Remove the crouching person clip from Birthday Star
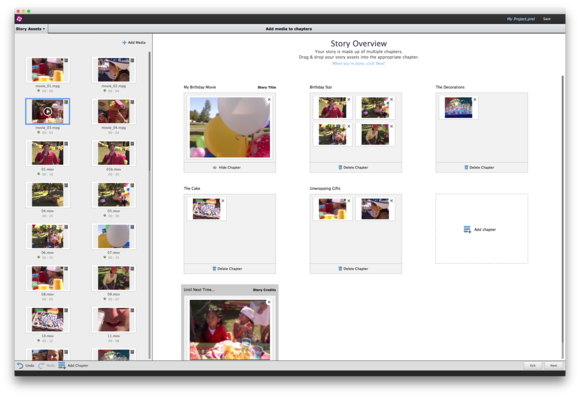Viewport: 580px width, 397px height. tap(391, 126)
